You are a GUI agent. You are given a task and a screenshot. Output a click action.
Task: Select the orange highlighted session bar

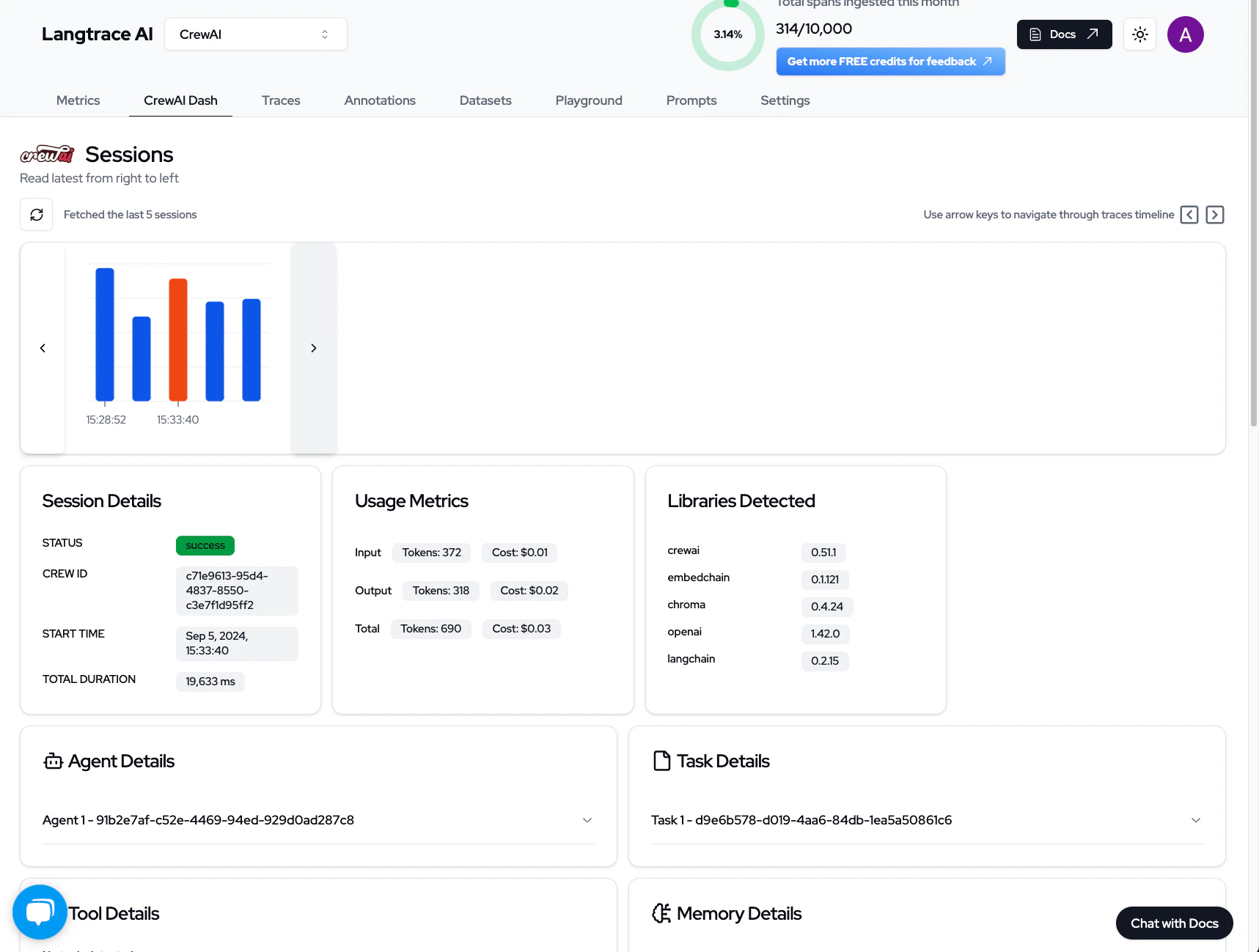click(x=178, y=339)
